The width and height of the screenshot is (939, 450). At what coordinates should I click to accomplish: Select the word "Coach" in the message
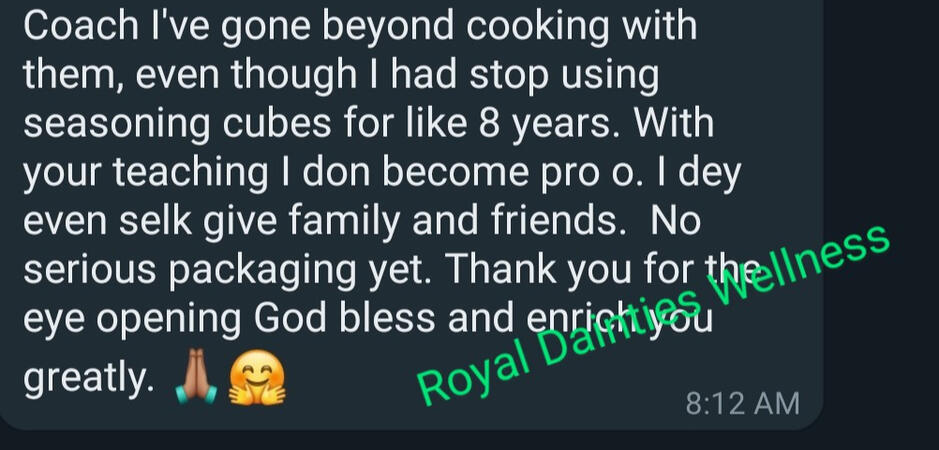point(81,26)
